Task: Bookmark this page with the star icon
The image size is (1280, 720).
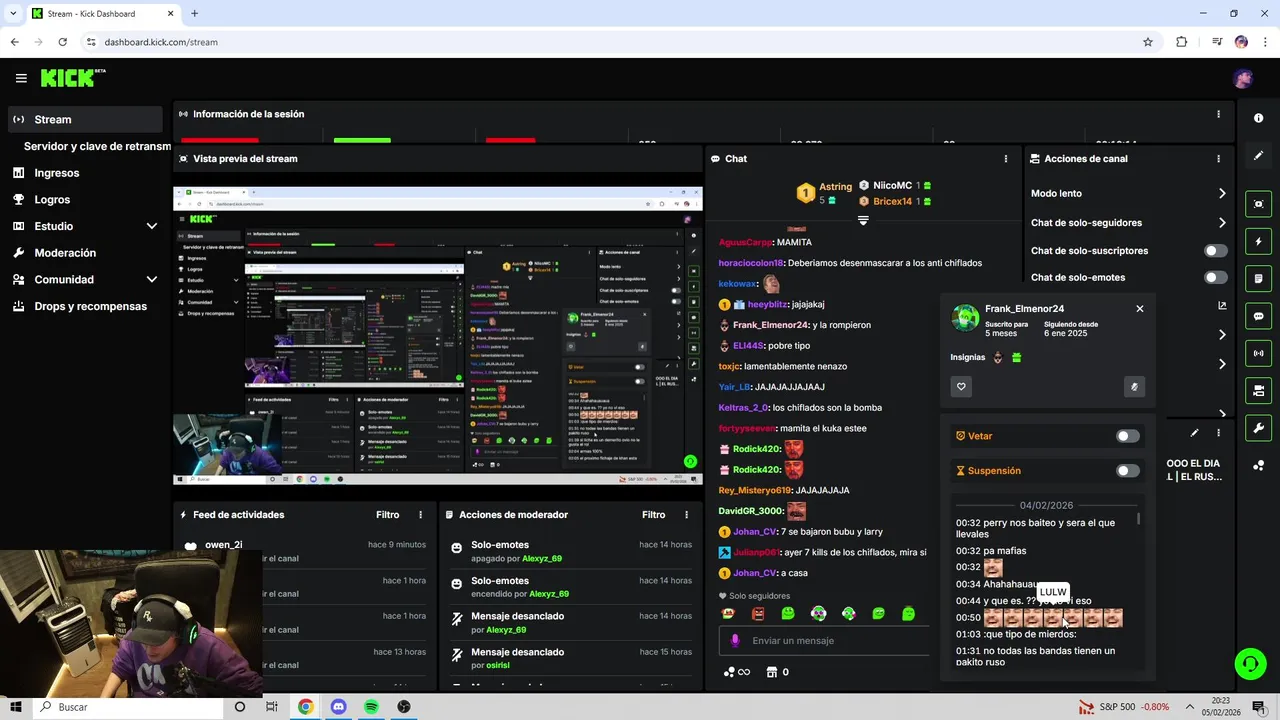Action: point(1148,42)
